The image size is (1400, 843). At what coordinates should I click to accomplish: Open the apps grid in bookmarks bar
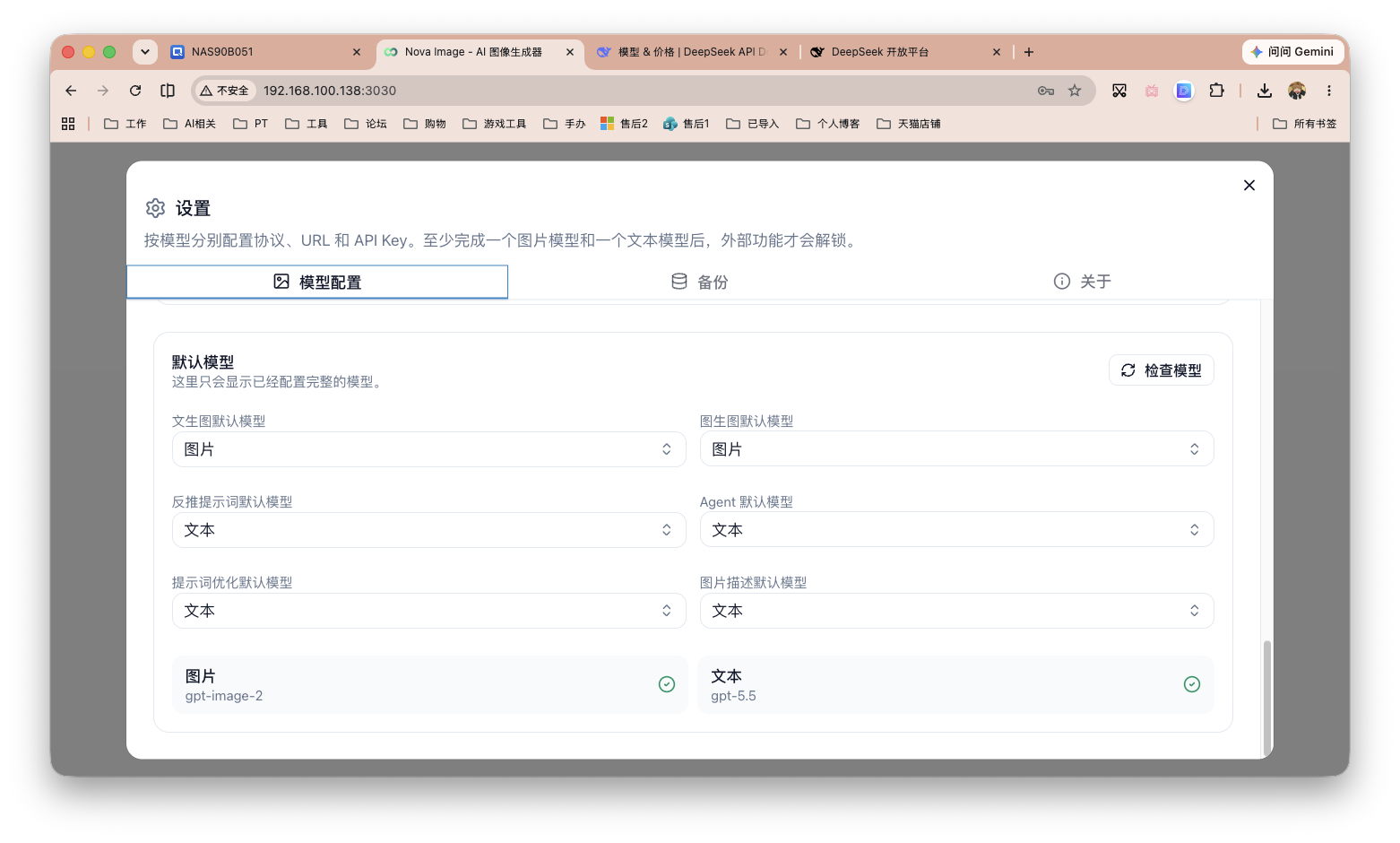pyautogui.click(x=68, y=124)
